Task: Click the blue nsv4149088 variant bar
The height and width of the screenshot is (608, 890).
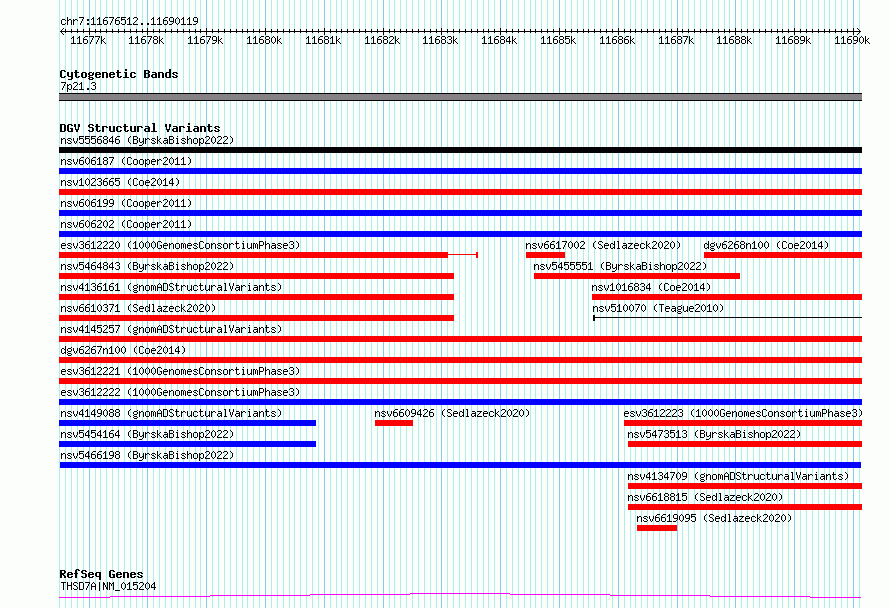Action: pos(187,423)
